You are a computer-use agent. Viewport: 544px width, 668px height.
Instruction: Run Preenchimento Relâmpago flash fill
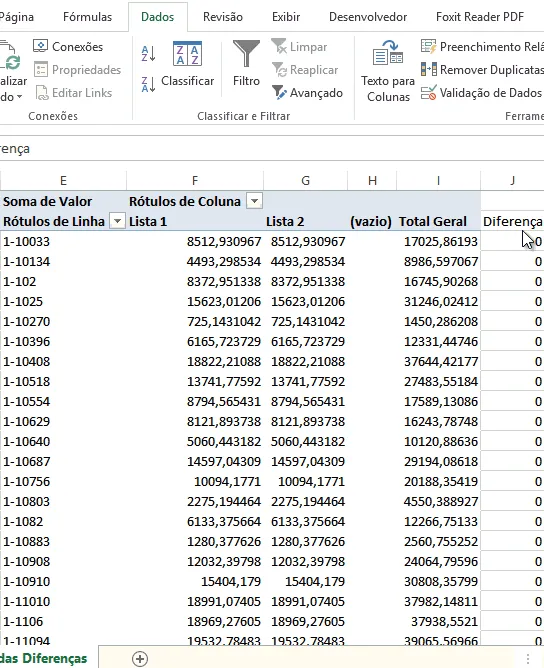tap(482, 46)
